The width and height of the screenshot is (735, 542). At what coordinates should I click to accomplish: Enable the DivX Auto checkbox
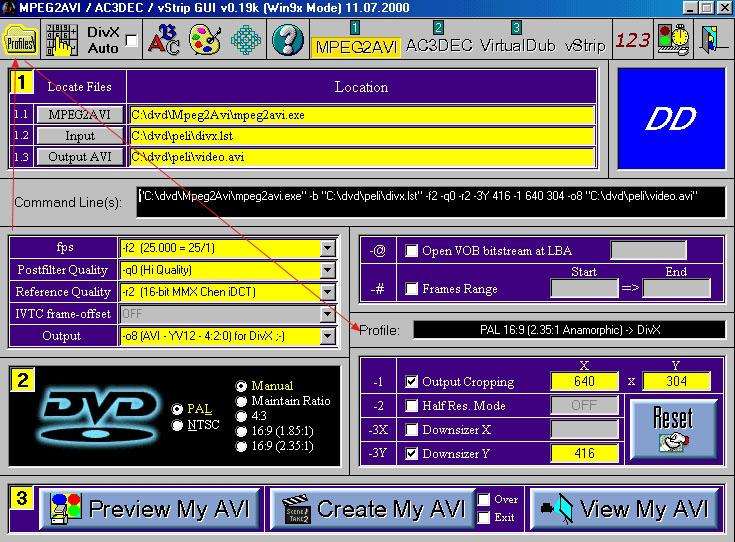132,41
